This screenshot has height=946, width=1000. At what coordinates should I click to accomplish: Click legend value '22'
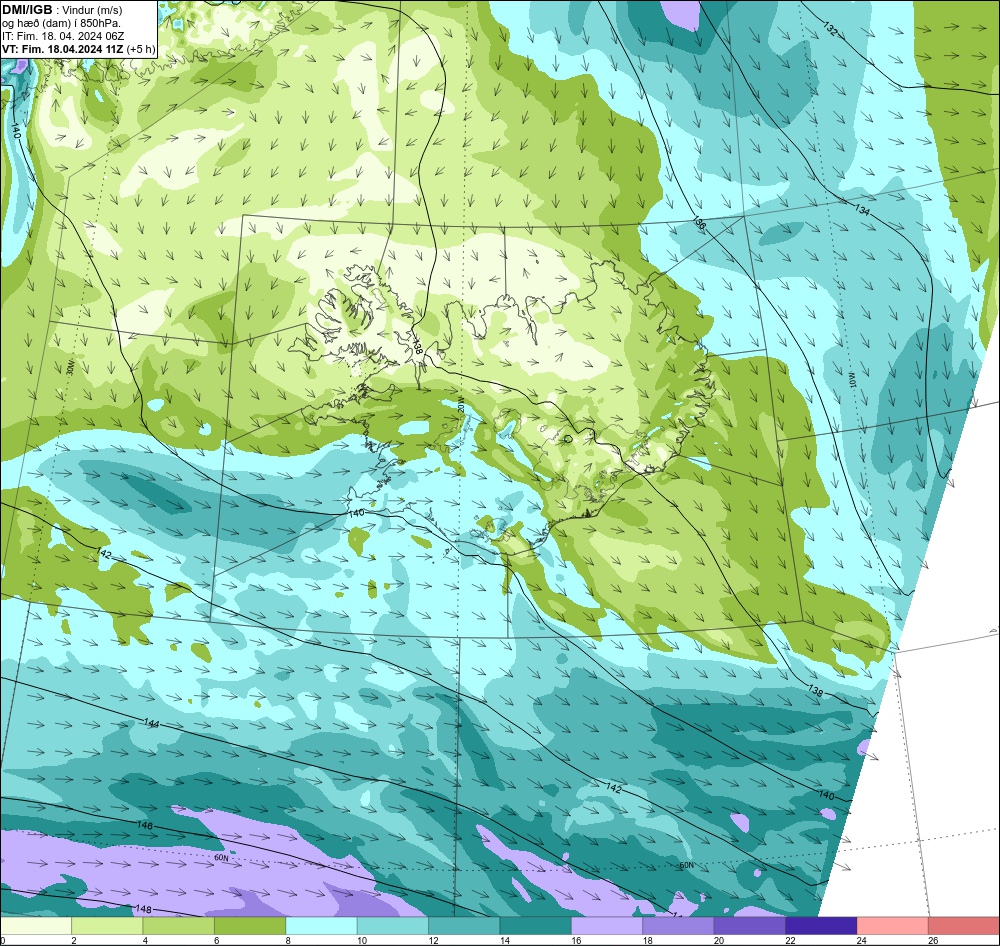pyautogui.click(x=790, y=940)
